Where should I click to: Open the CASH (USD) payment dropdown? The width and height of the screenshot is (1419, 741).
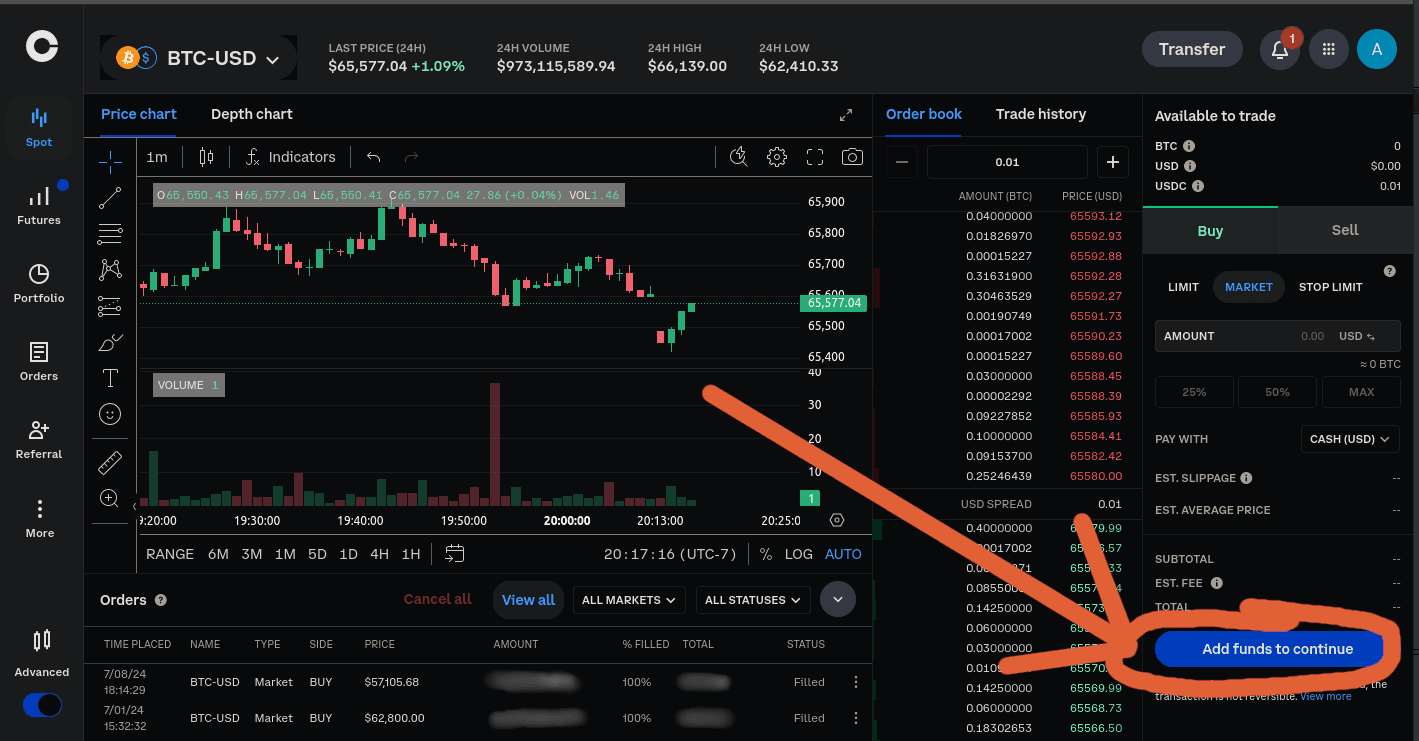tap(1349, 439)
